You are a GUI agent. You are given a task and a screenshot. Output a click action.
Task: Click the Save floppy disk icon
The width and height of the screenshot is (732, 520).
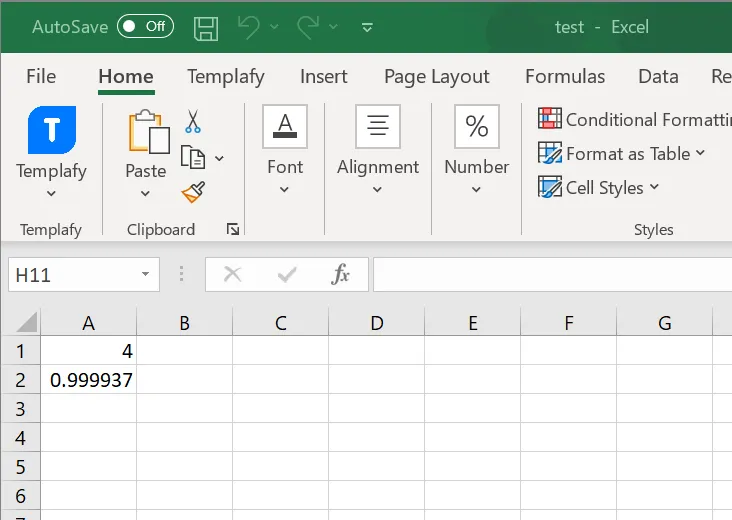pyautogui.click(x=206, y=27)
